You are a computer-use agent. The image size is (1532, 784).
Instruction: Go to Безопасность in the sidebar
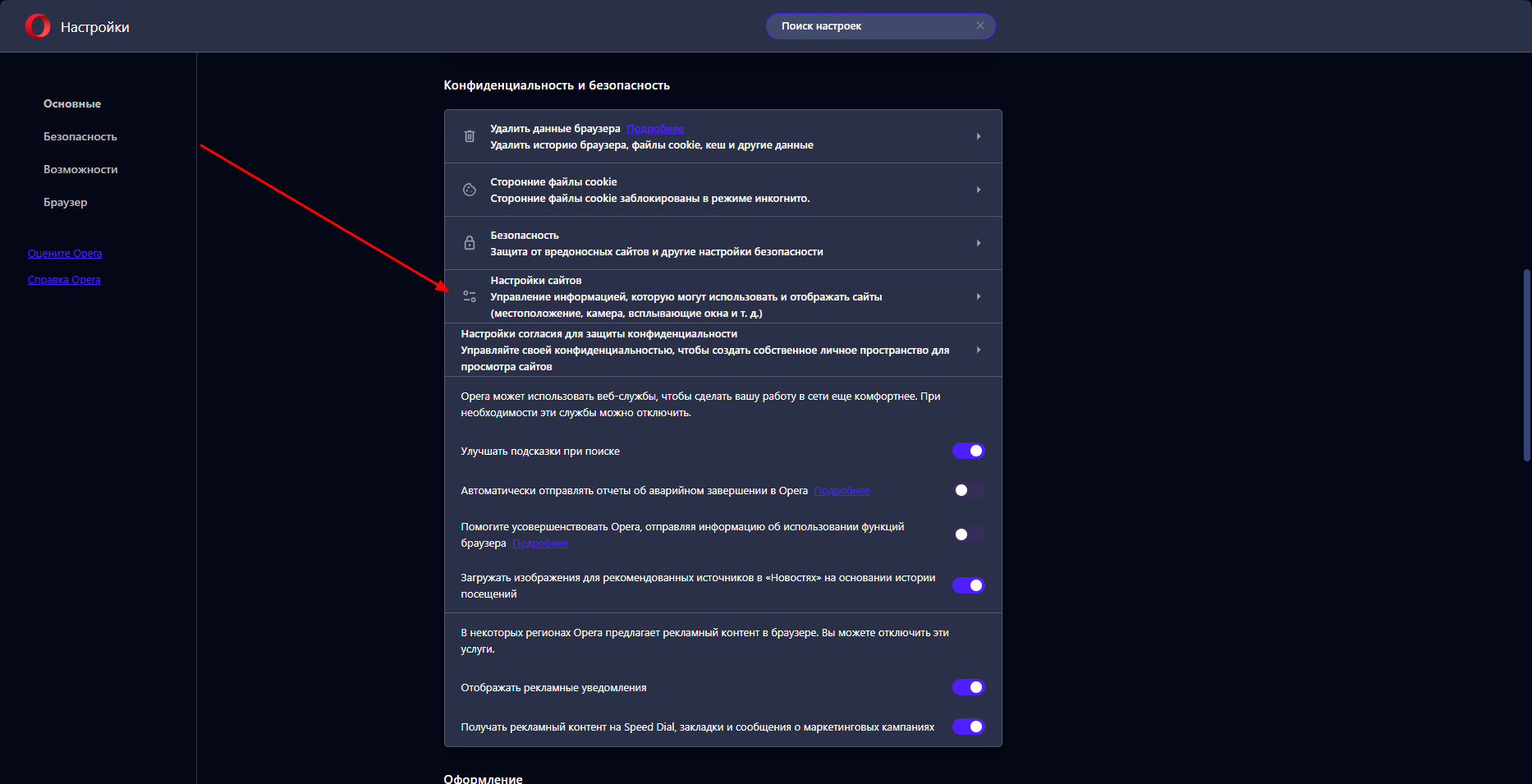click(x=80, y=136)
